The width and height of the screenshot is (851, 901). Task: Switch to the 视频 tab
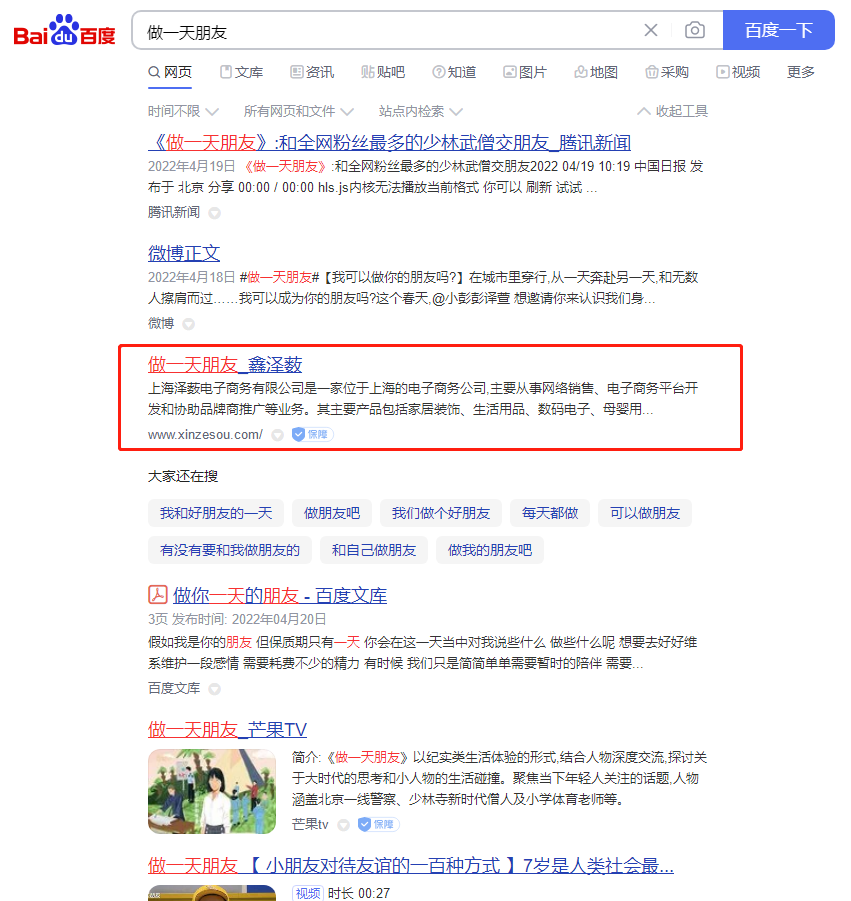[x=738, y=72]
